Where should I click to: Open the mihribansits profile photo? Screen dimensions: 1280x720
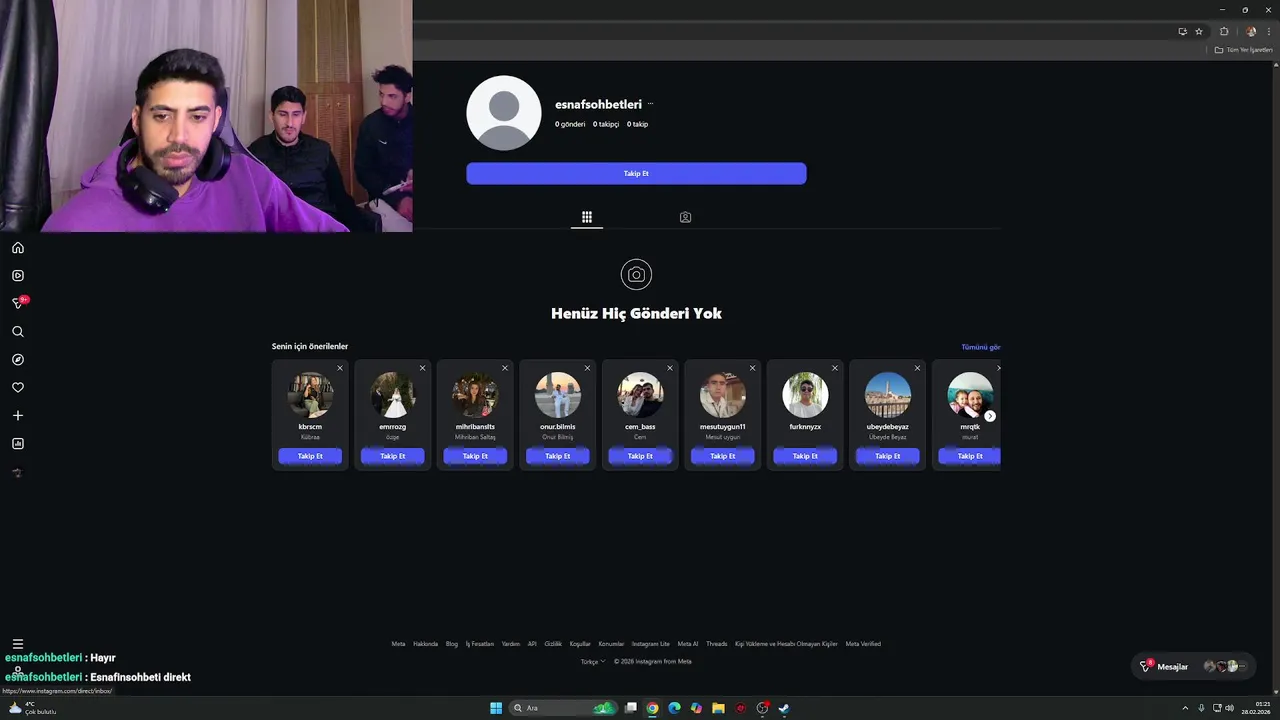(x=475, y=395)
